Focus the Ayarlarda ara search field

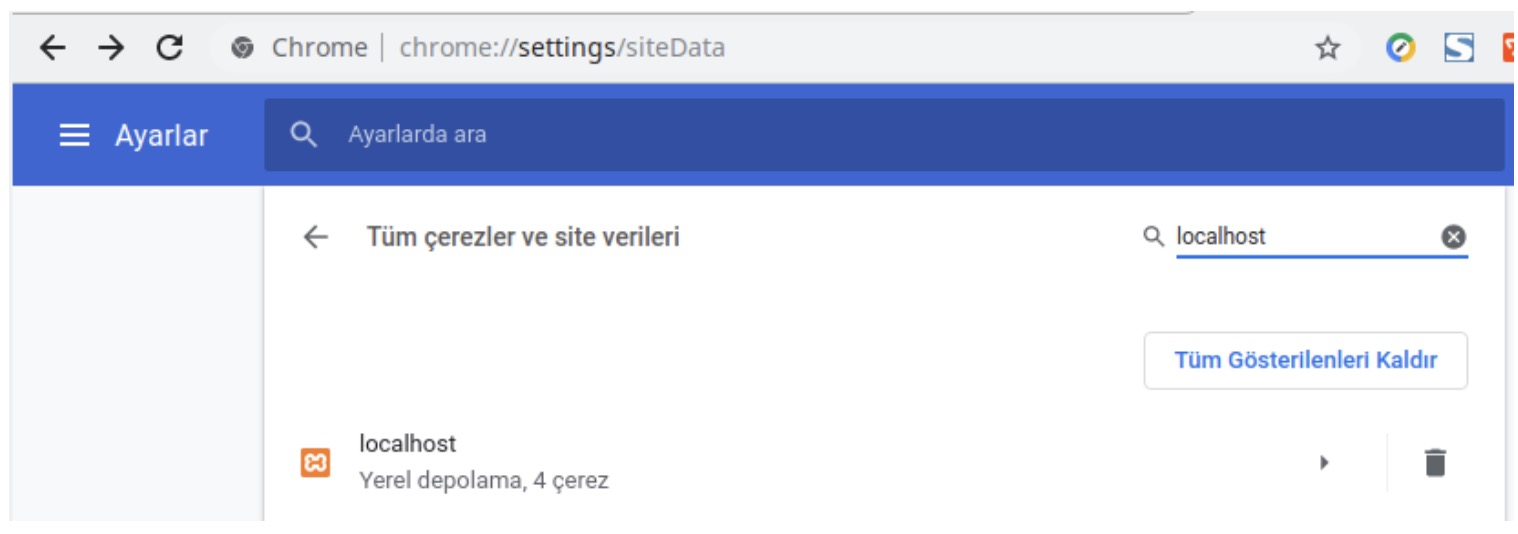pyautogui.click(x=884, y=134)
